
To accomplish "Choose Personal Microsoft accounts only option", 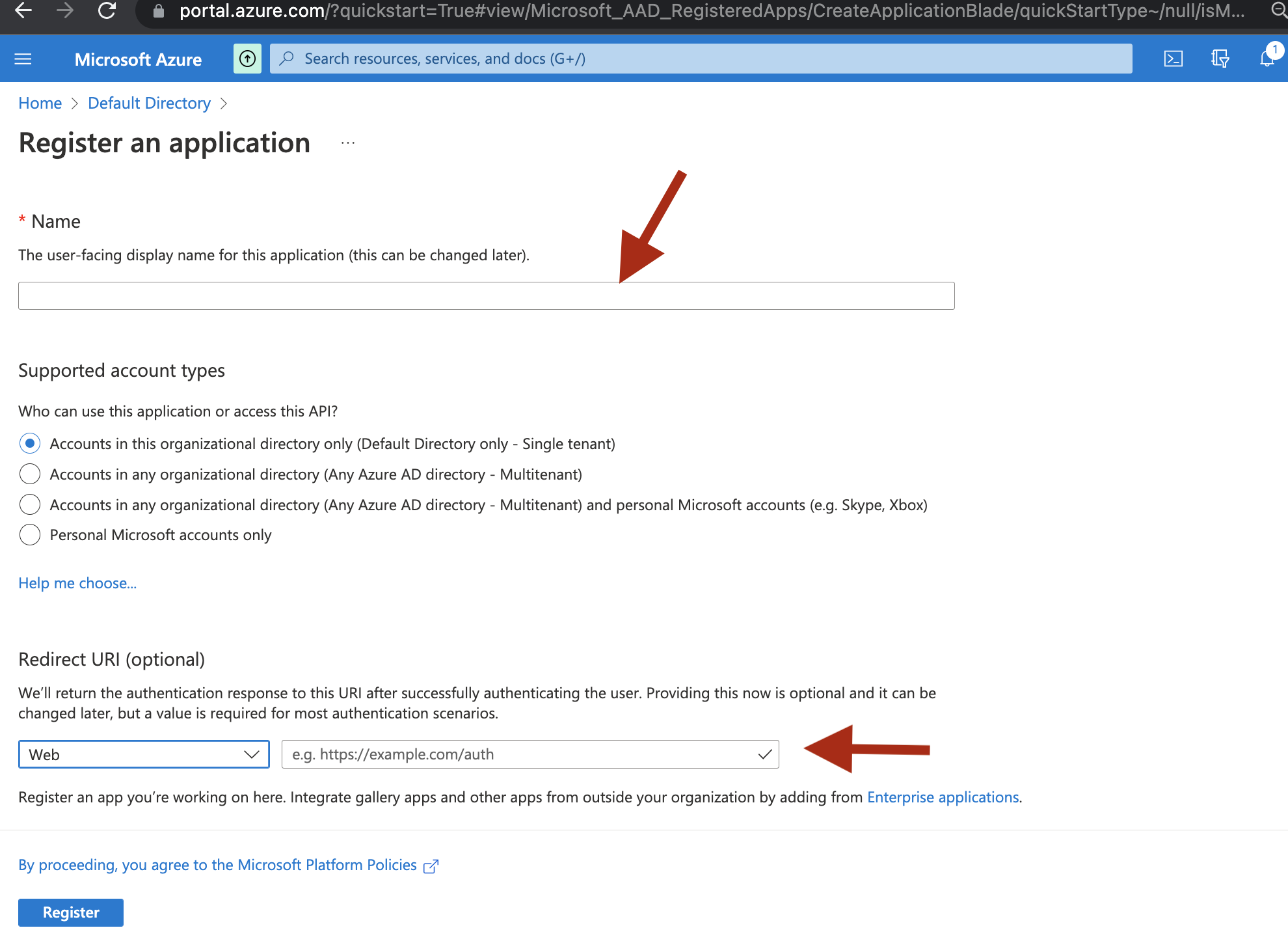I will pos(30,535).
